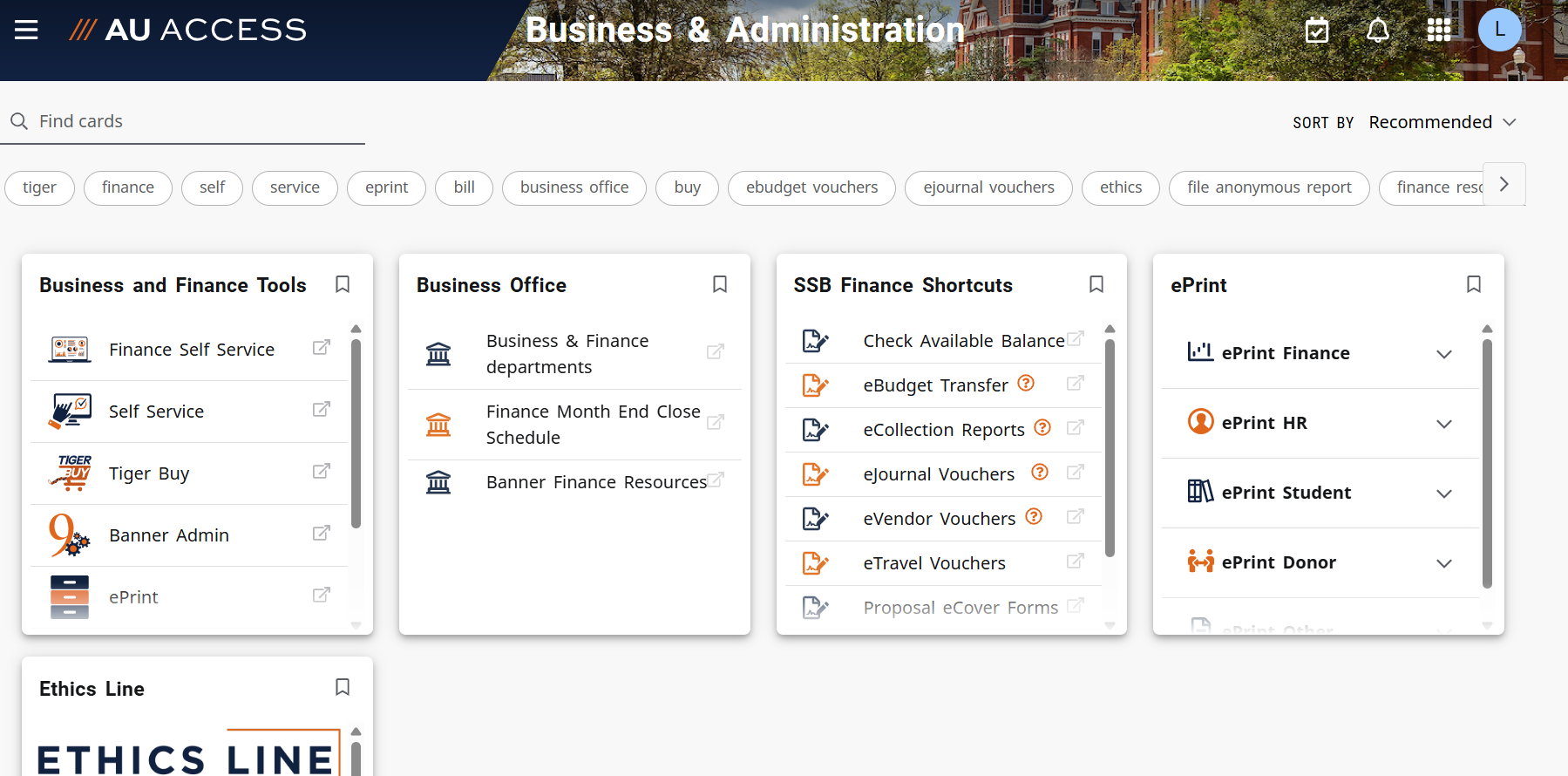
Task: Click the help icon next to eJournal Vouchers
Action: 1040,472
